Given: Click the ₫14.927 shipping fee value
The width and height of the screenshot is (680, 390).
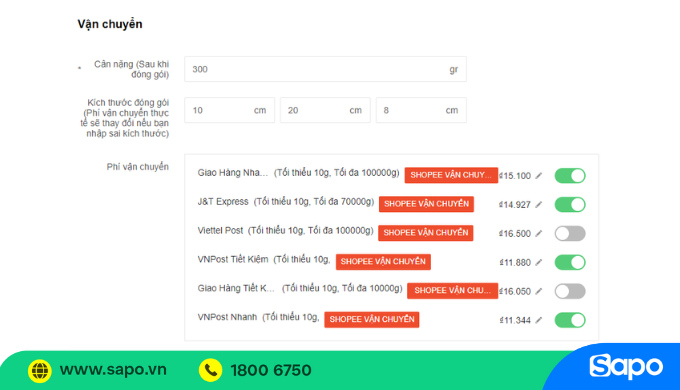Looking at the screenshot, I should (x=515, y=205).
